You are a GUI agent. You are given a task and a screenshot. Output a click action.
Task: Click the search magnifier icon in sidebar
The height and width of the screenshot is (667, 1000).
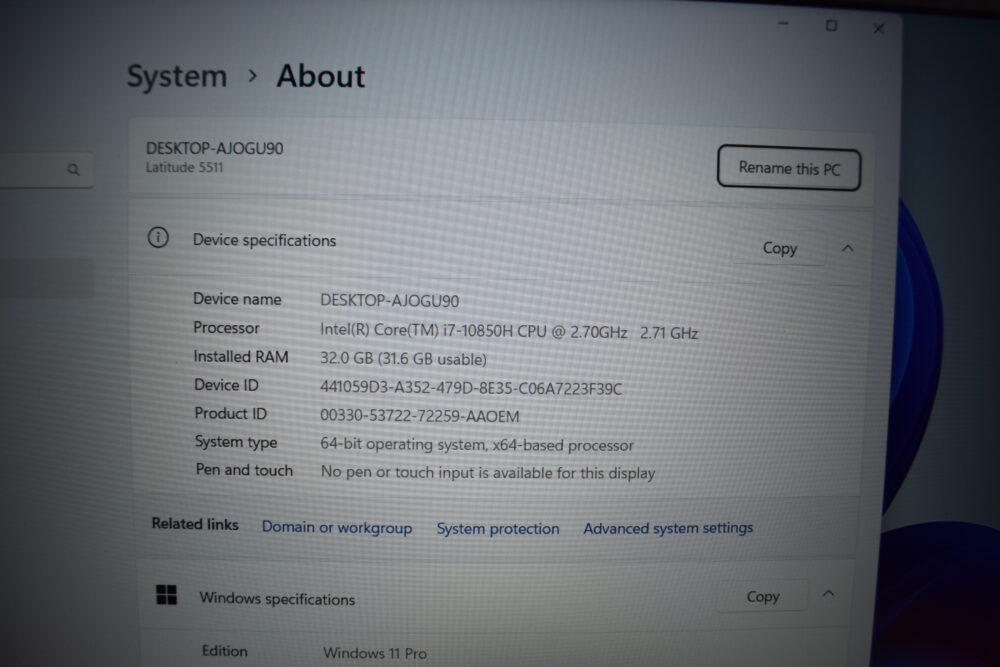[73, 170]
